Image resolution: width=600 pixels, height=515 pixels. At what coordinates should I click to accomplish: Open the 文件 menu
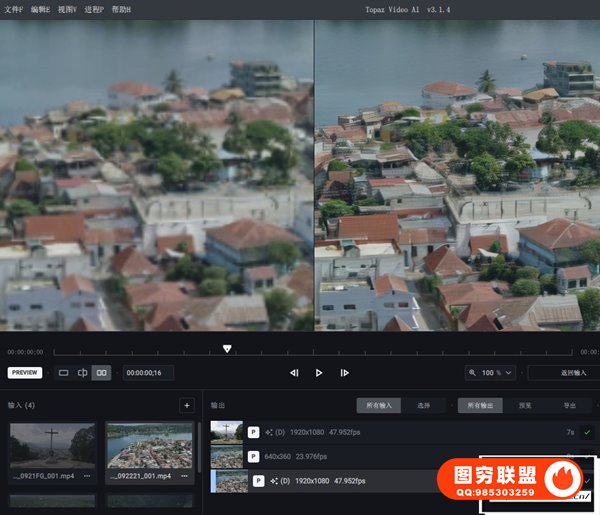(13, 9)
